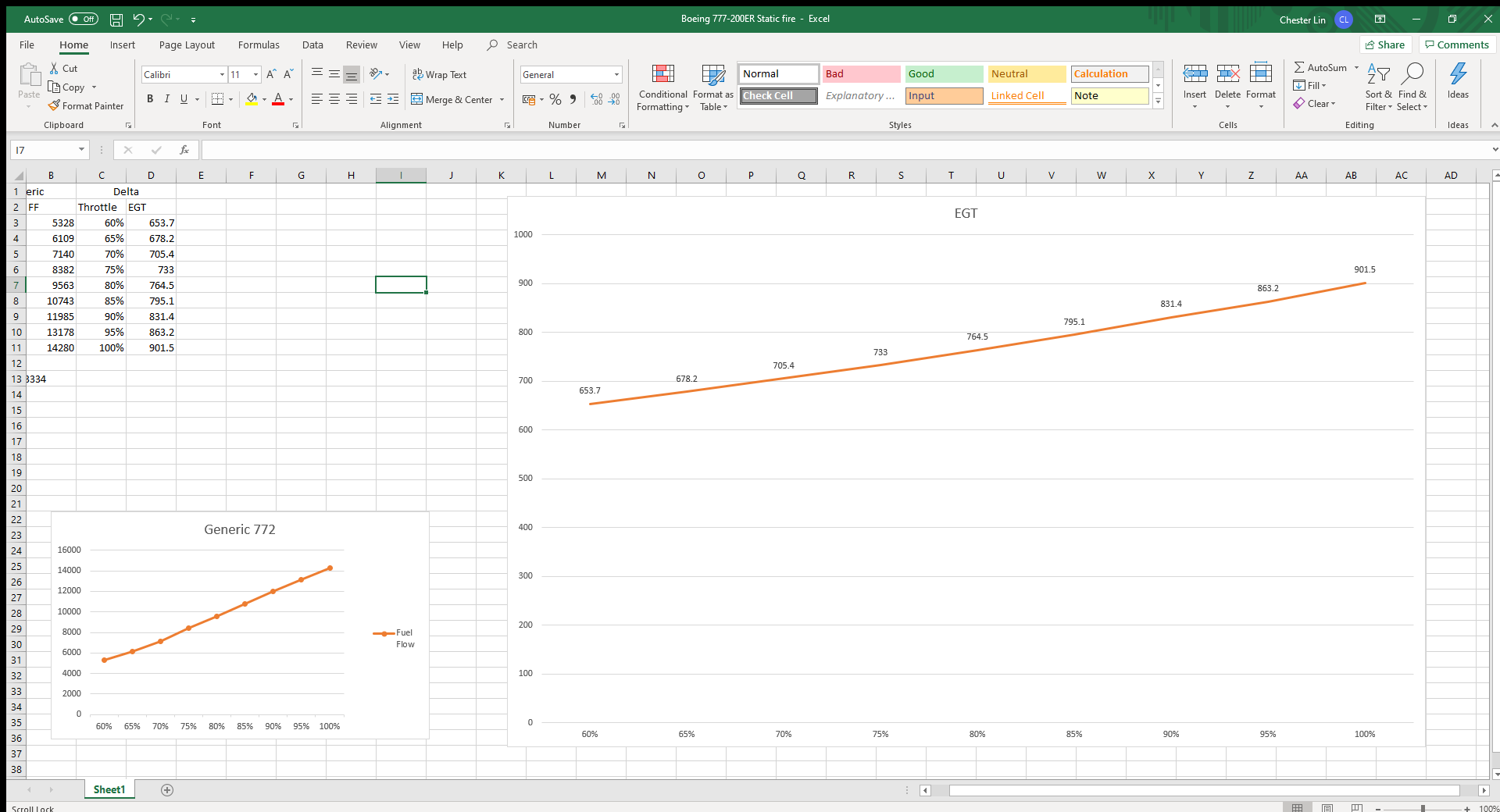Click the Undo icon
Viewport: 1500px width, 812px height.
138,20
